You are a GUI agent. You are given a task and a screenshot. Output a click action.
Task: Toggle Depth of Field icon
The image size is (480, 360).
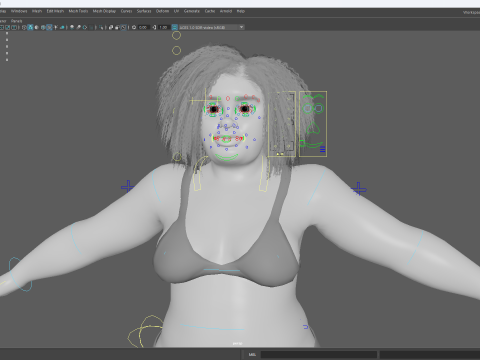(91, 27)
